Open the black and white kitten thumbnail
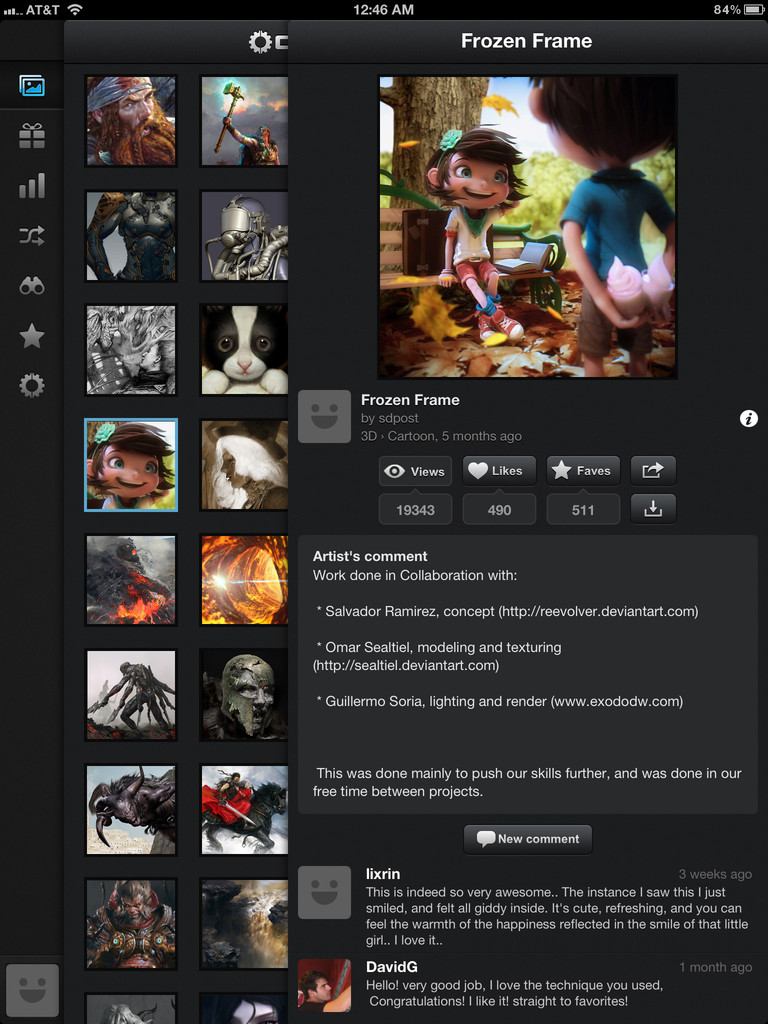Image resolution: width=768 pixels, height=1024 pixels. [244, 350]
